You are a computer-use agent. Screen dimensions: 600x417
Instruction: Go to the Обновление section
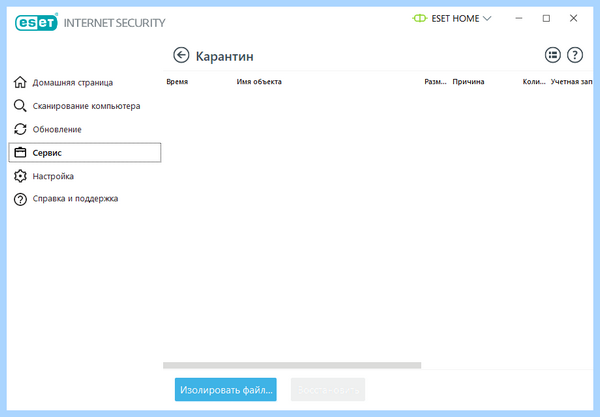click(57, 129)
